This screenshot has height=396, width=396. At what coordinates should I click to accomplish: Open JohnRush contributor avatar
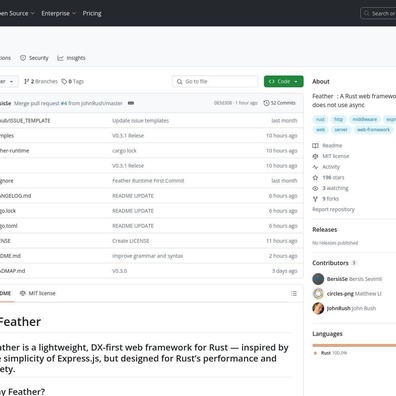point(318,308)
